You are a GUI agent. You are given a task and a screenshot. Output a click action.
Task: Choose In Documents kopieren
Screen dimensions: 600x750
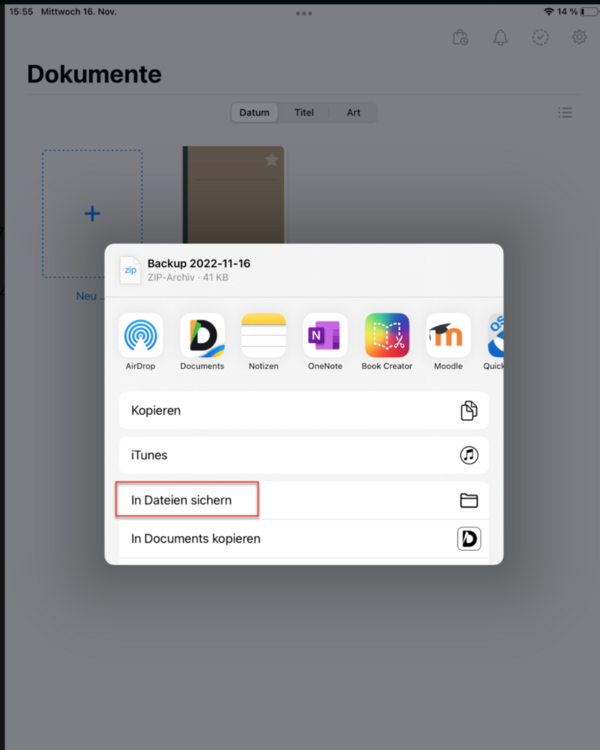(304, 539)
